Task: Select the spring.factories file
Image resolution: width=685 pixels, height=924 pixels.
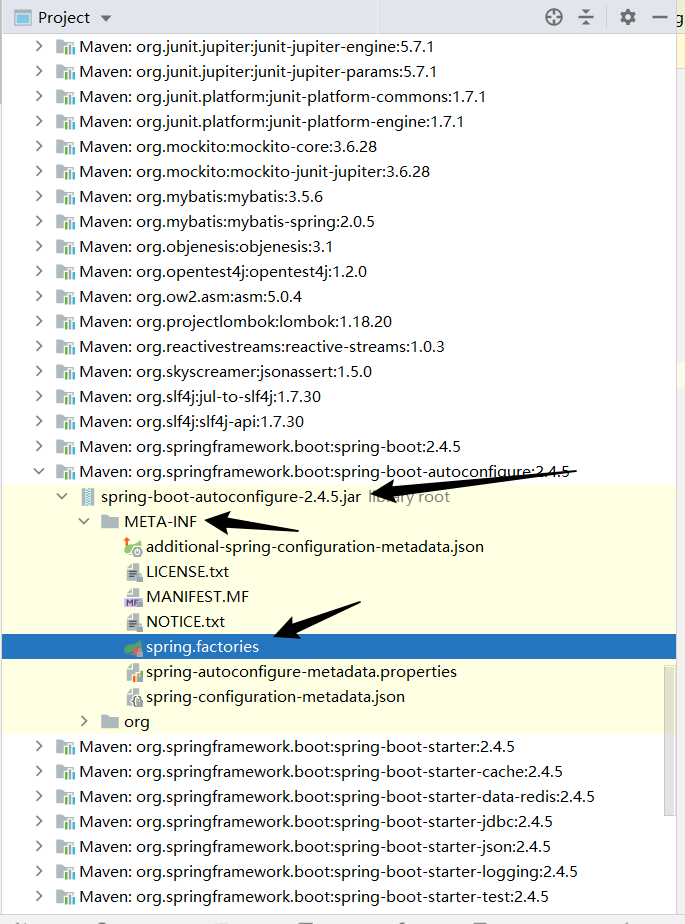Action: pos(202,646)
